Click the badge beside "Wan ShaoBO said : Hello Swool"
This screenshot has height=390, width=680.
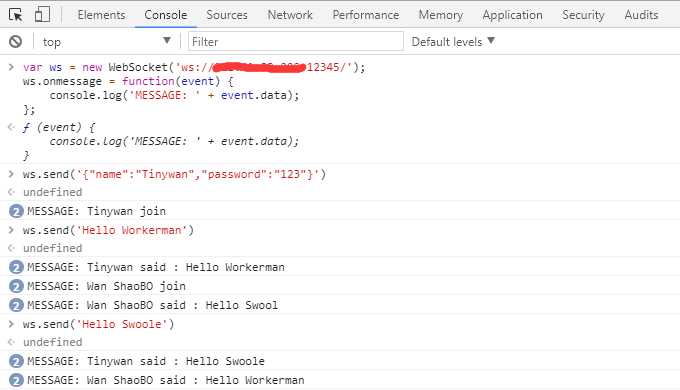point(16,305)
